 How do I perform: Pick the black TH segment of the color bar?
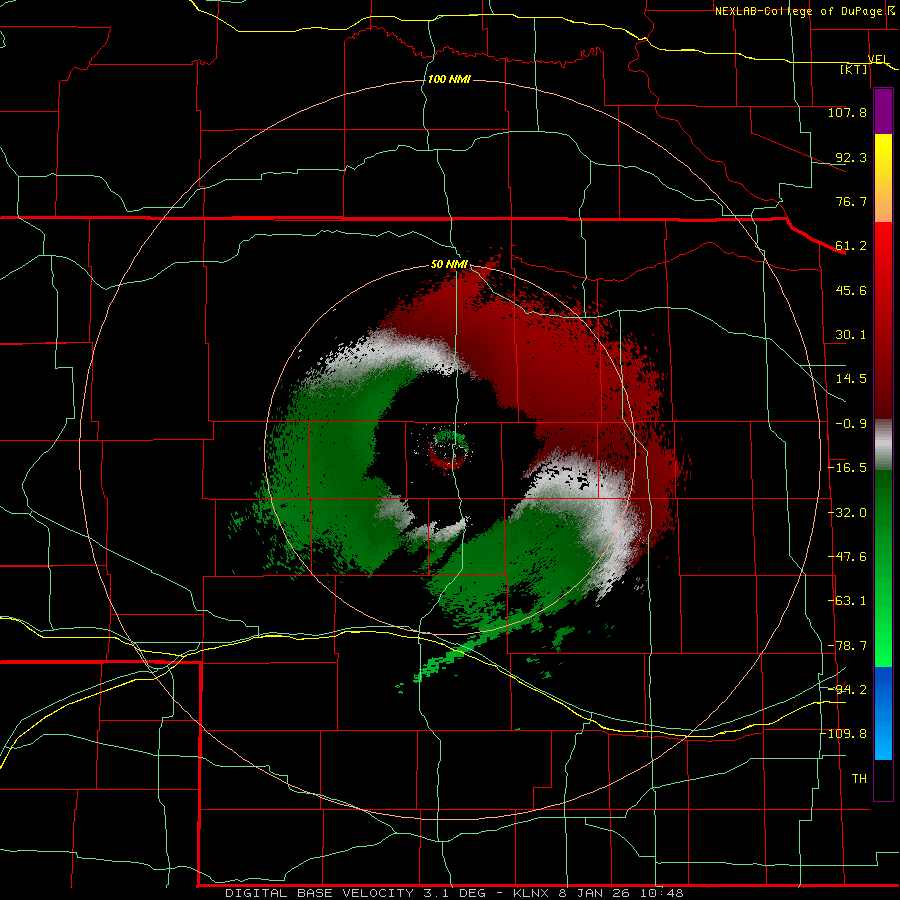(x=883, y=779)
